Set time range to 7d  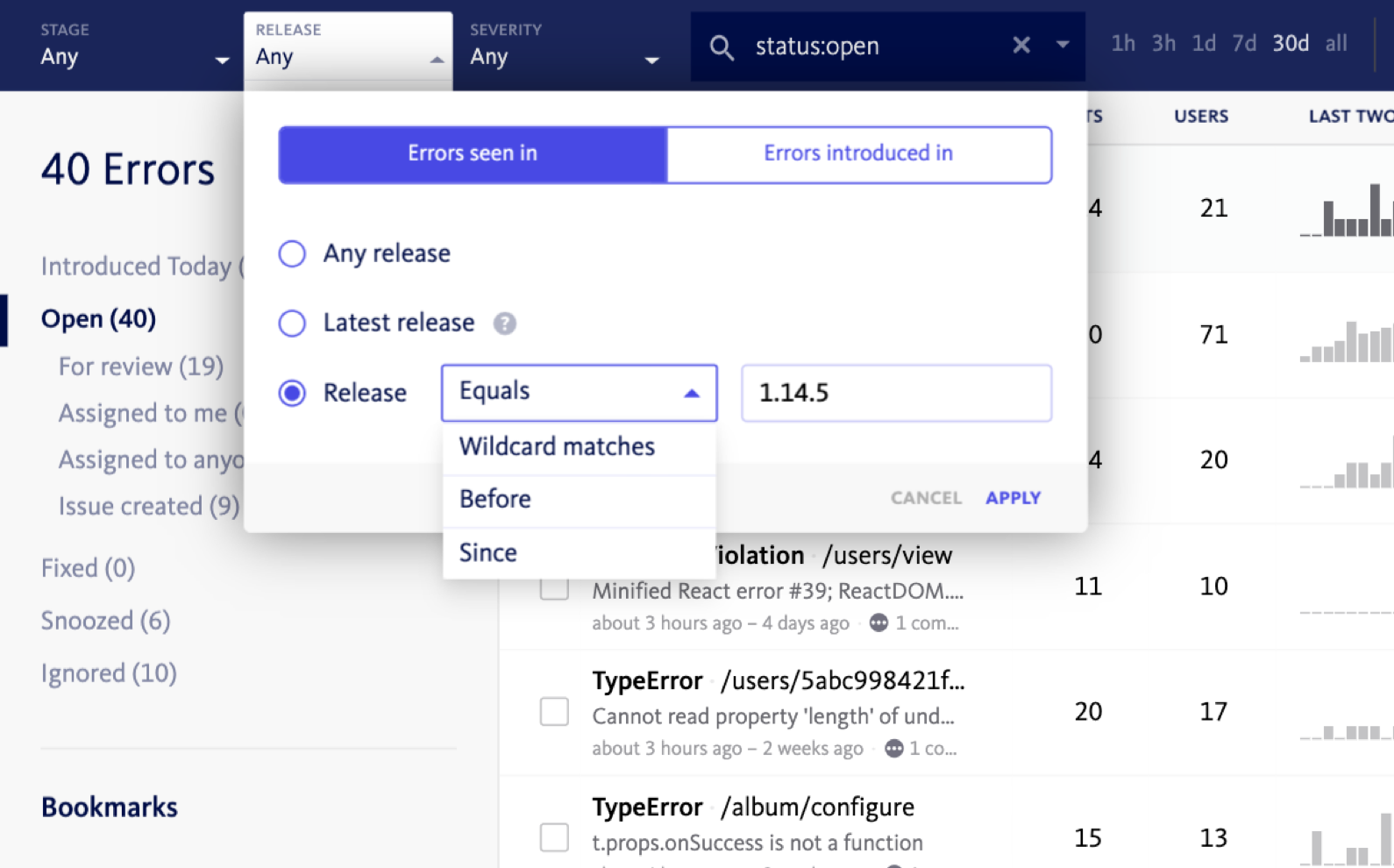pos(1244,43)
